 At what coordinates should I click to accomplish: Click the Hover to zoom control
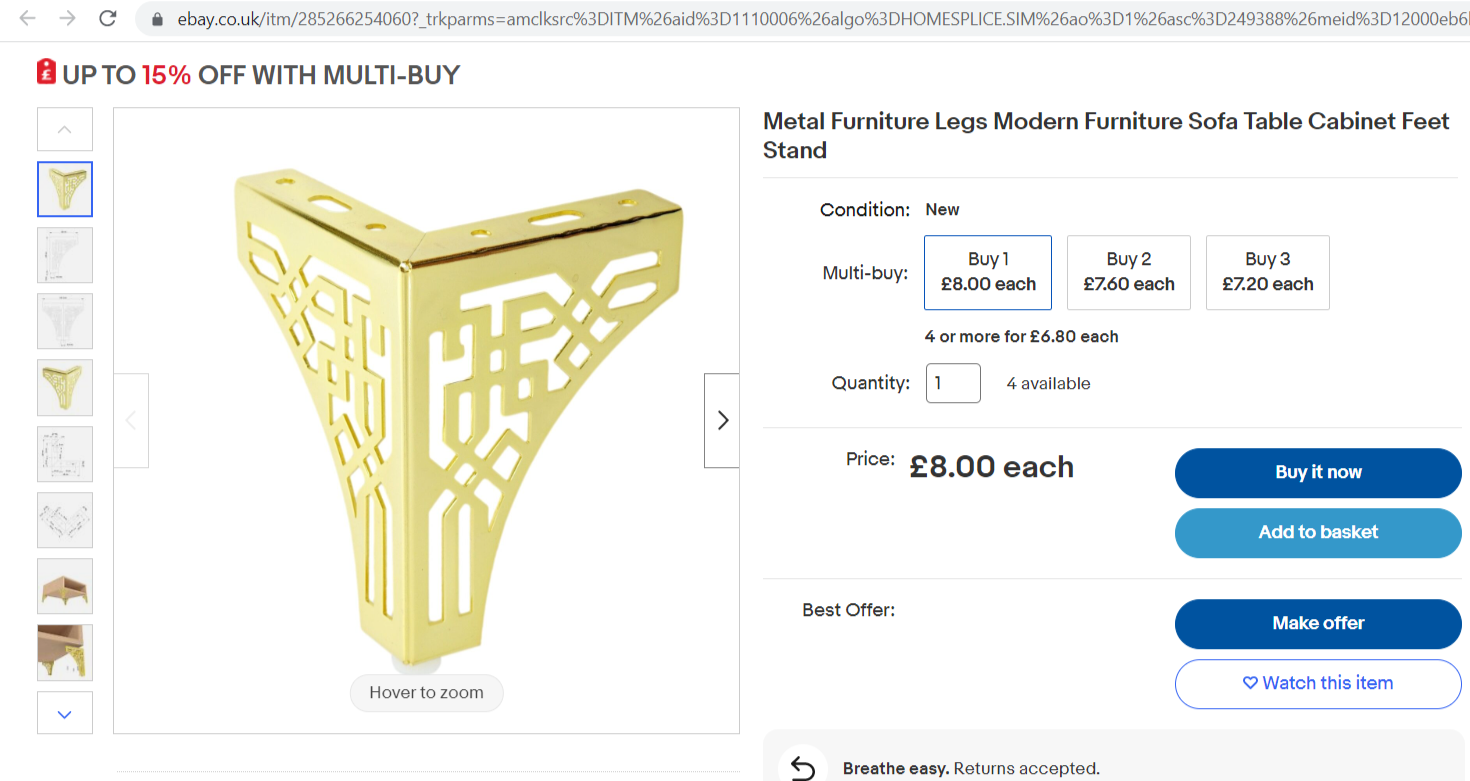point(426,692)
